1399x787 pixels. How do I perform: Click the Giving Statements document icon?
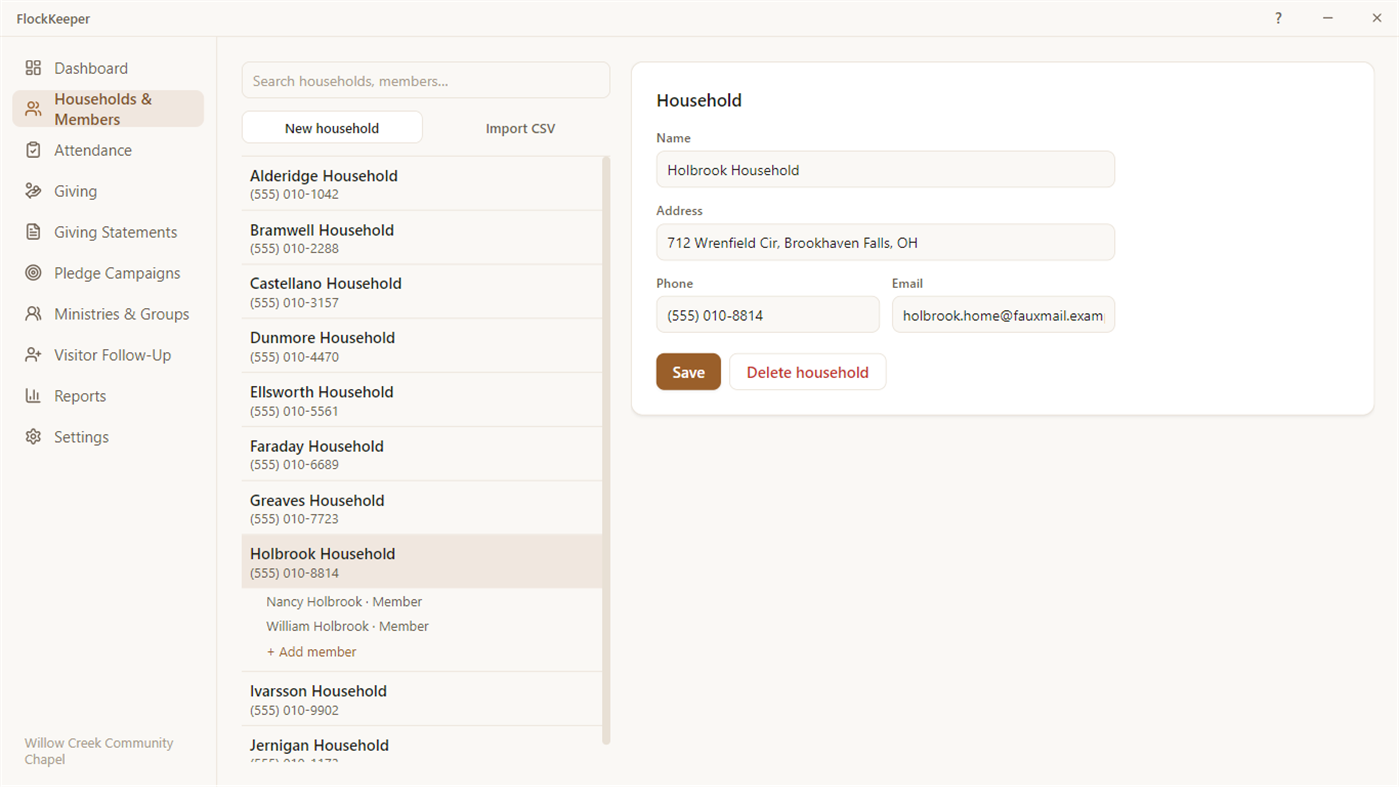33,232
